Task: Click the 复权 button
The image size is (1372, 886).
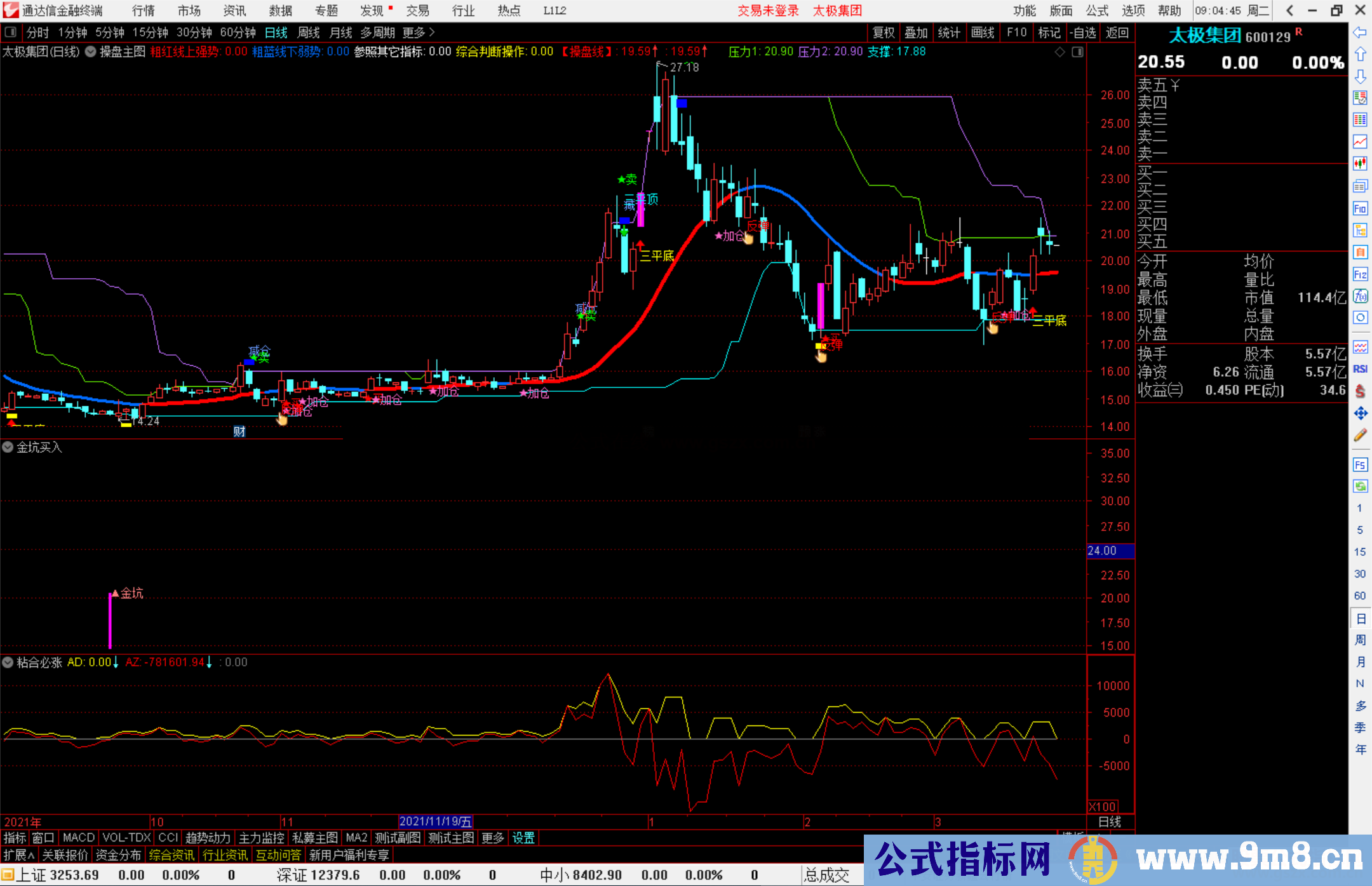Action: click(x=884, y=32)
